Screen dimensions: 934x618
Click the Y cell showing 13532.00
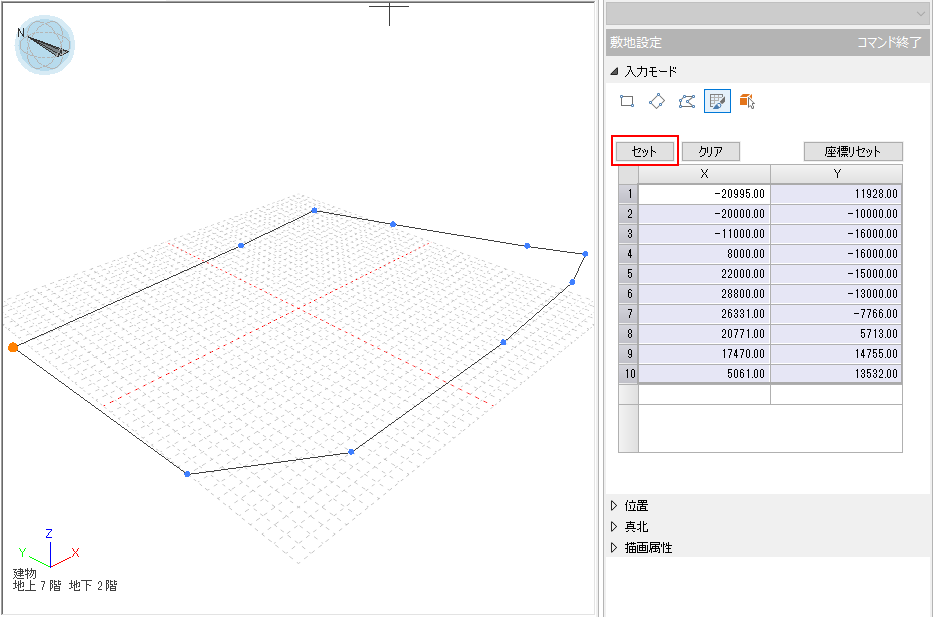[836, 374]
